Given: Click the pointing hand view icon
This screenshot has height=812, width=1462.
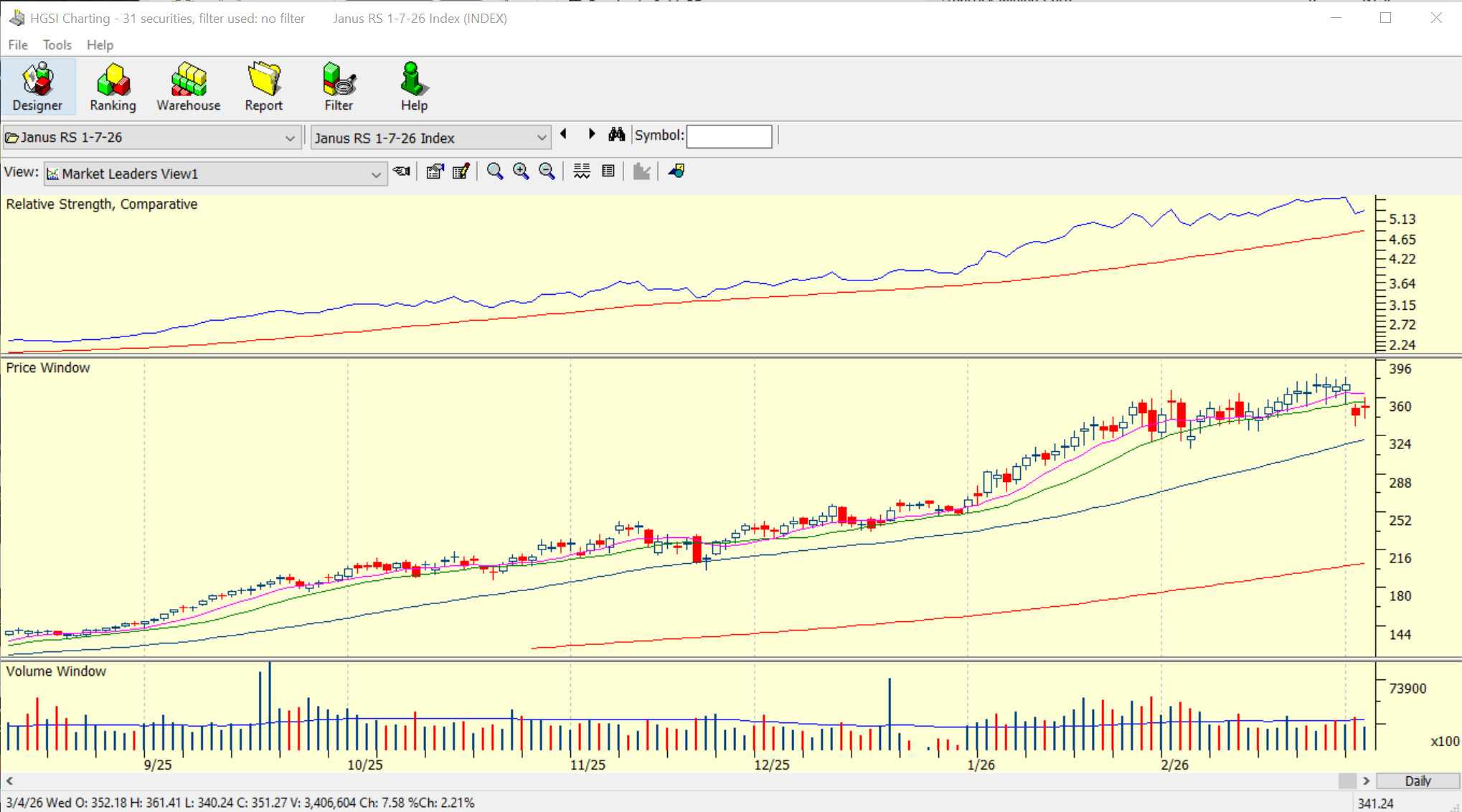Looking at the screenshot, I should click(402, 171).
